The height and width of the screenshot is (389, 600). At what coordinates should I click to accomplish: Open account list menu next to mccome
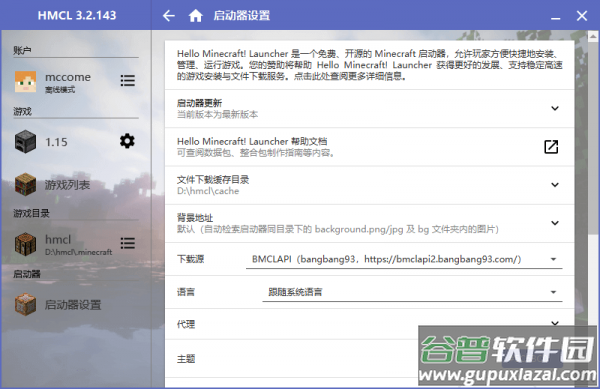127,80
